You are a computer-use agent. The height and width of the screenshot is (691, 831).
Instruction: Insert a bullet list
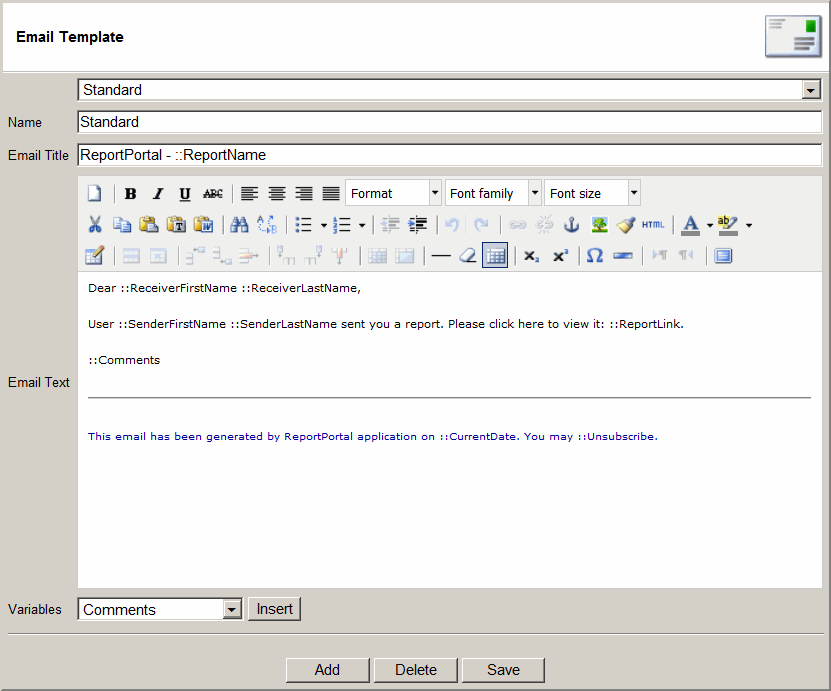[303, 225]
